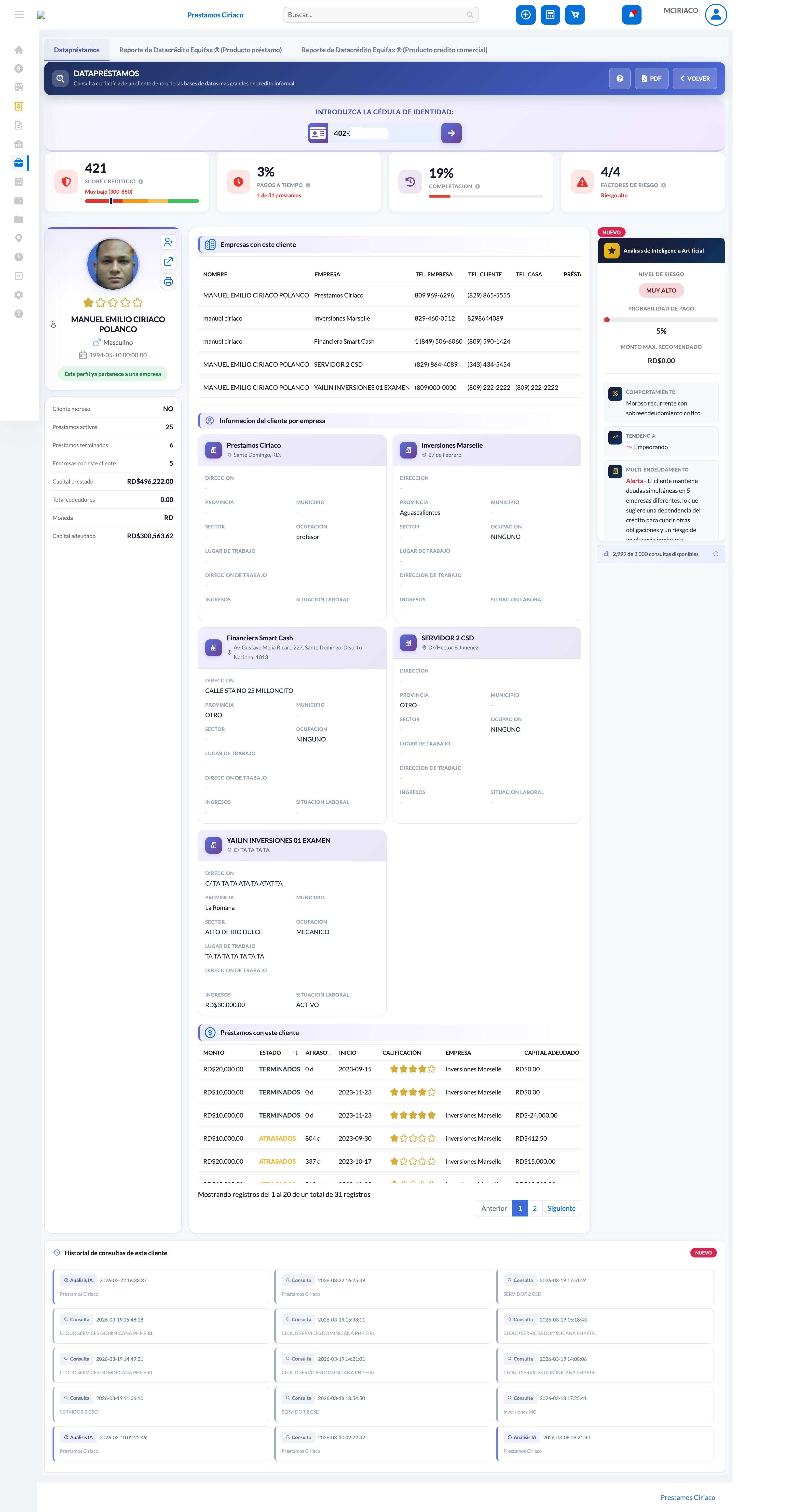Open the help question sidebar icon
This screenshot has height=1512, width=793.
tap(19, 313)
